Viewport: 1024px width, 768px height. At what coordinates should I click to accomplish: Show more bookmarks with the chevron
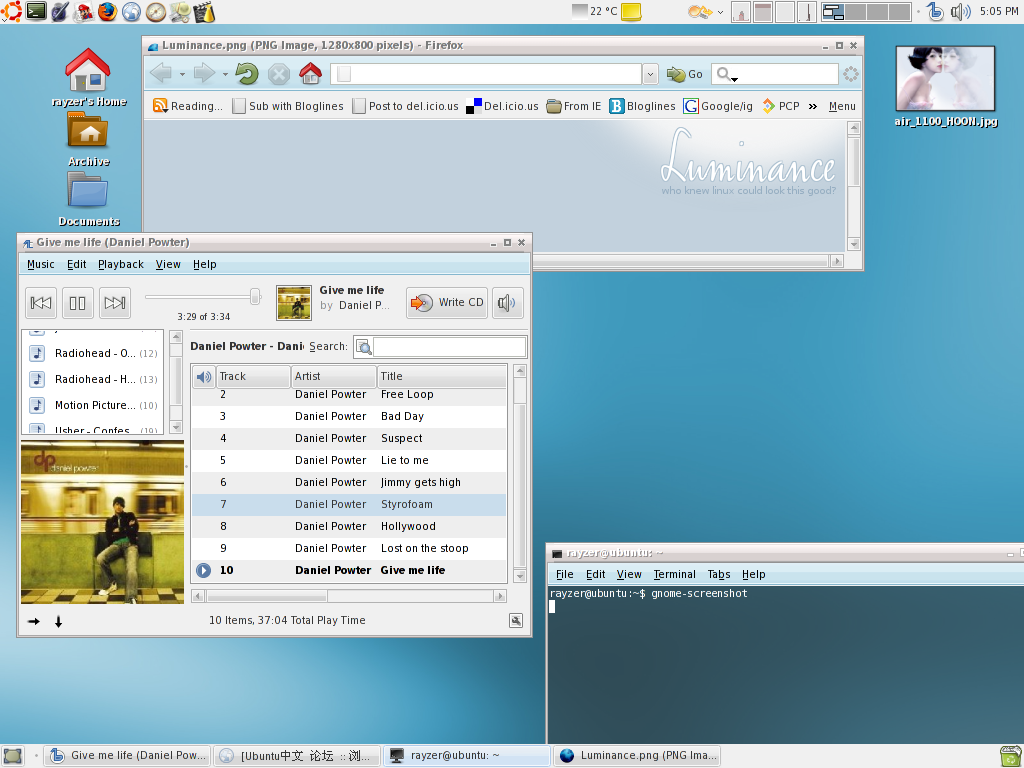click(x=812, y=106)
